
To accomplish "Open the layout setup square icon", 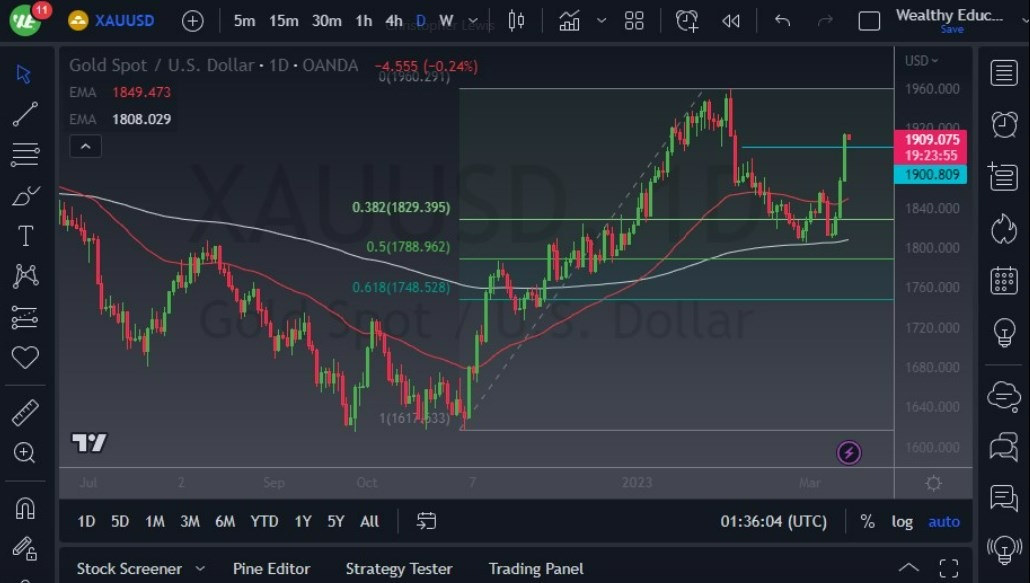I will point(869,21).
